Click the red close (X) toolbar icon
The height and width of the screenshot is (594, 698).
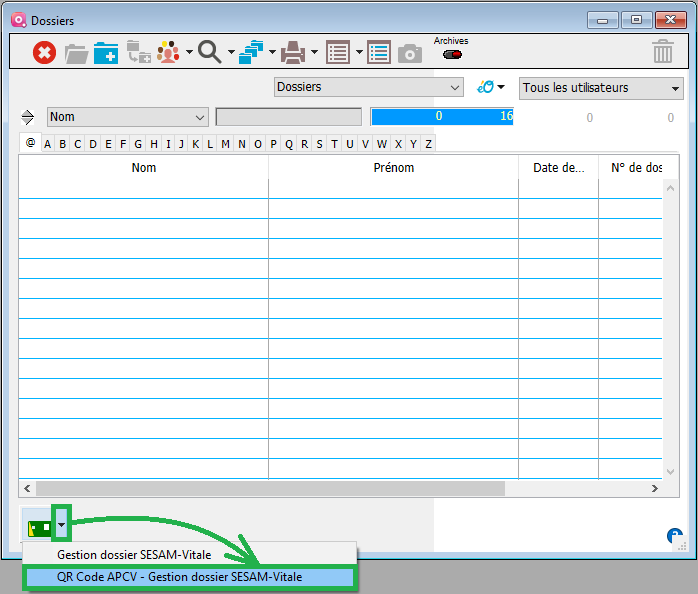[x=44, y=52]
